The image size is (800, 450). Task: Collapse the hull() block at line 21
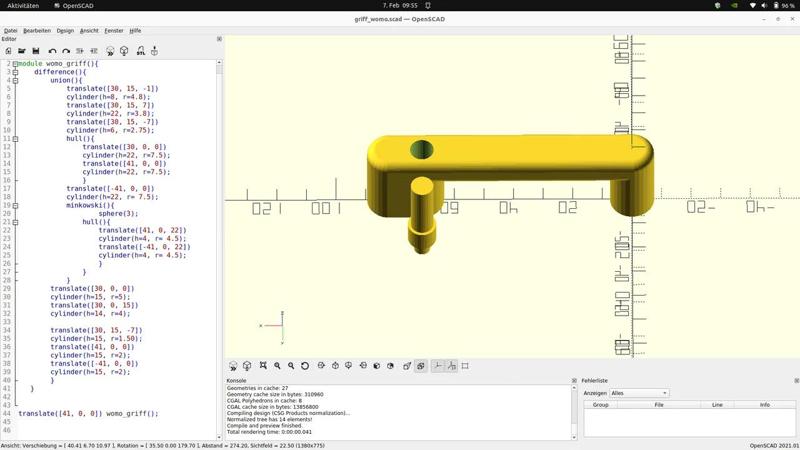(15, 222)
